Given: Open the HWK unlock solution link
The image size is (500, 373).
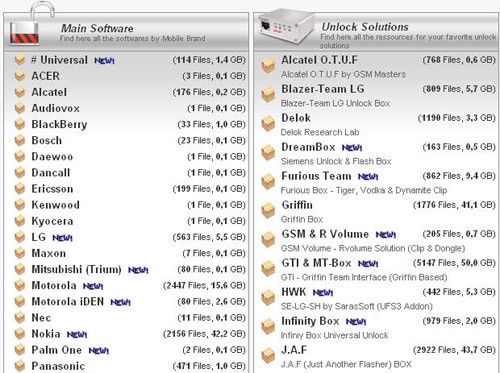Looking at the screenshot, I should 294,292.
